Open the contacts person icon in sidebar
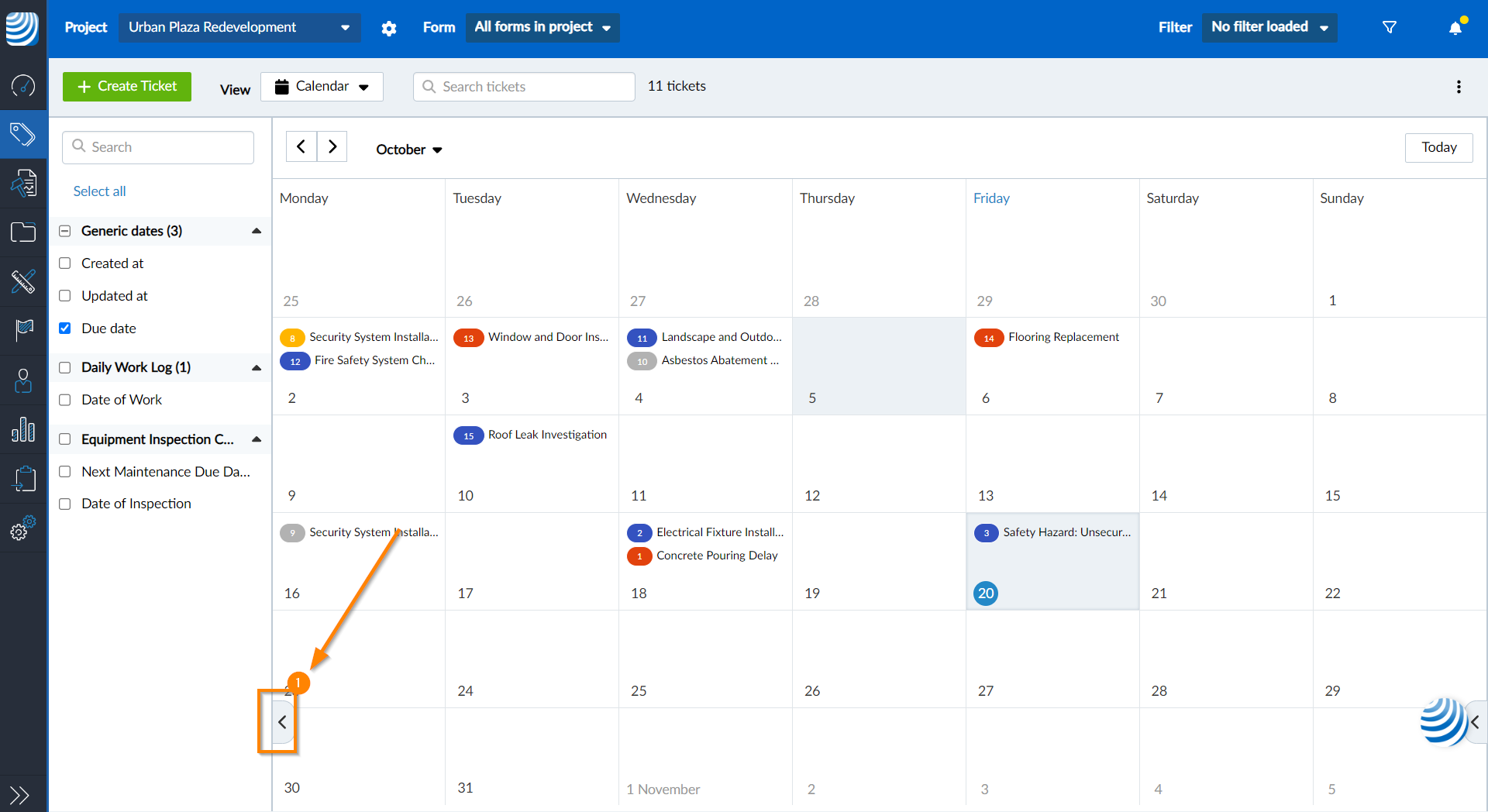This screenshot has width=1488, height=812. click(23, 380)
